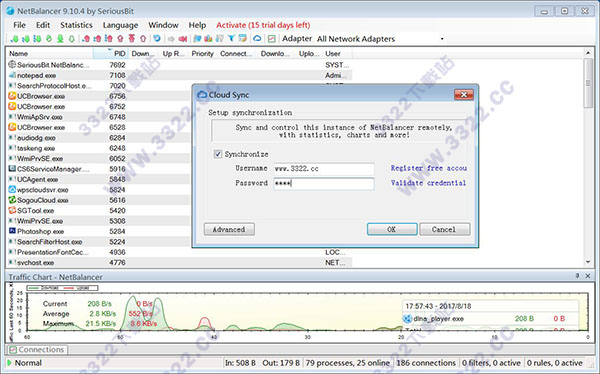The image size is (600, 374).
Task: Select the Photoshop.exe process row
Action: 99,232
